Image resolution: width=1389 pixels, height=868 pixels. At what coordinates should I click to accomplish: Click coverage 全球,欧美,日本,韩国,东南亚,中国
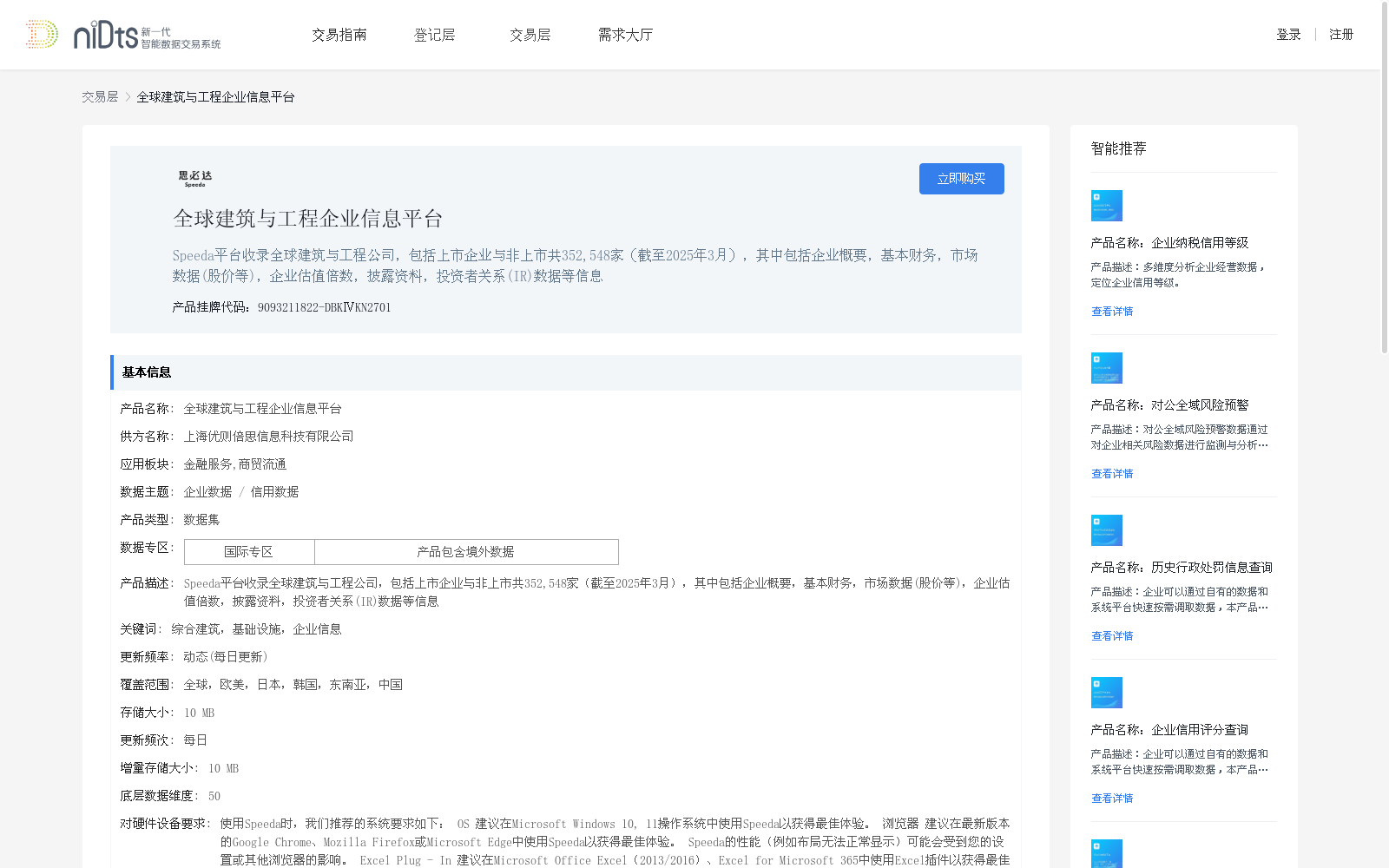point(293,685)
